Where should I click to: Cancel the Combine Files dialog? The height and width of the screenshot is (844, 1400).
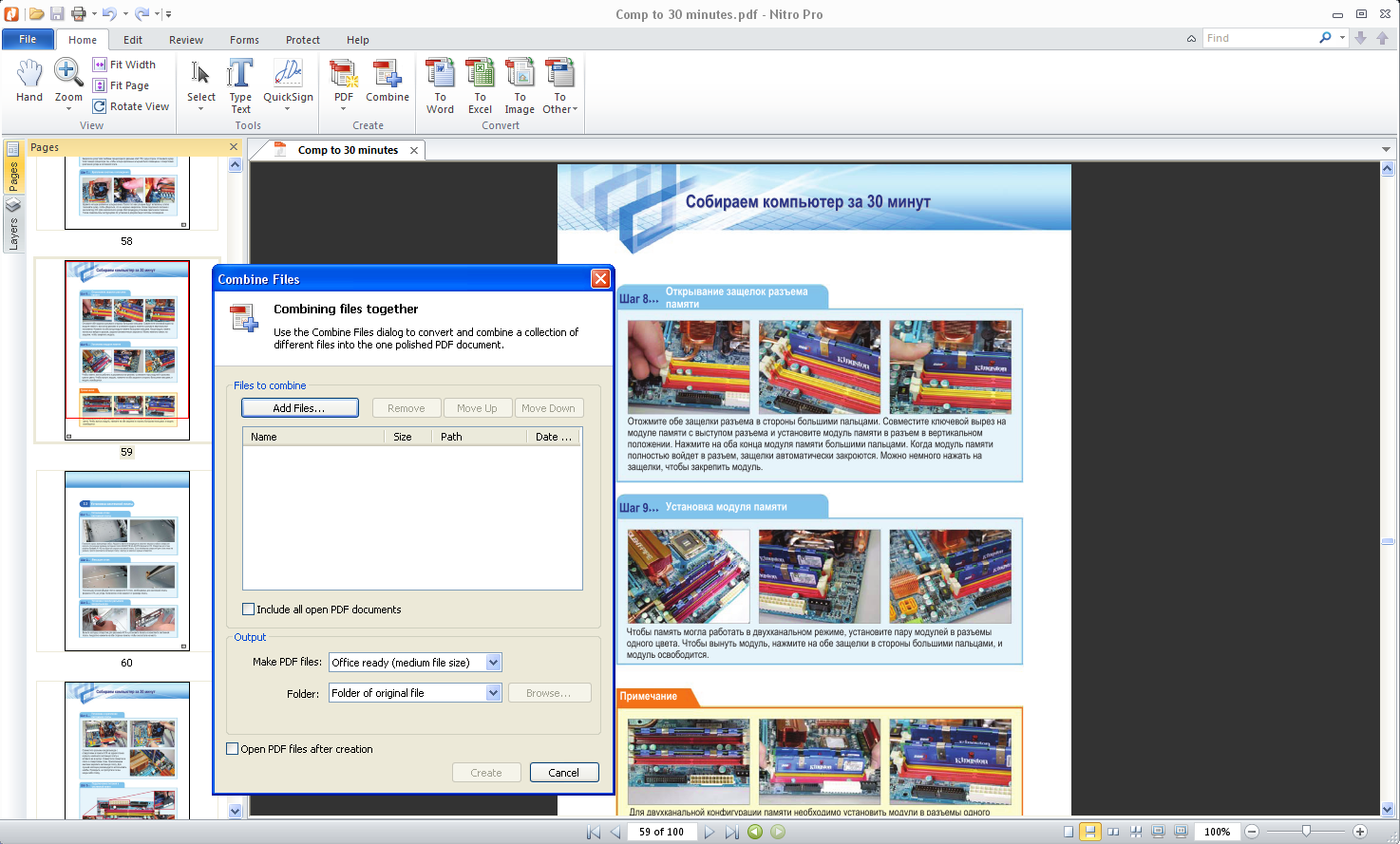[563, 773]
